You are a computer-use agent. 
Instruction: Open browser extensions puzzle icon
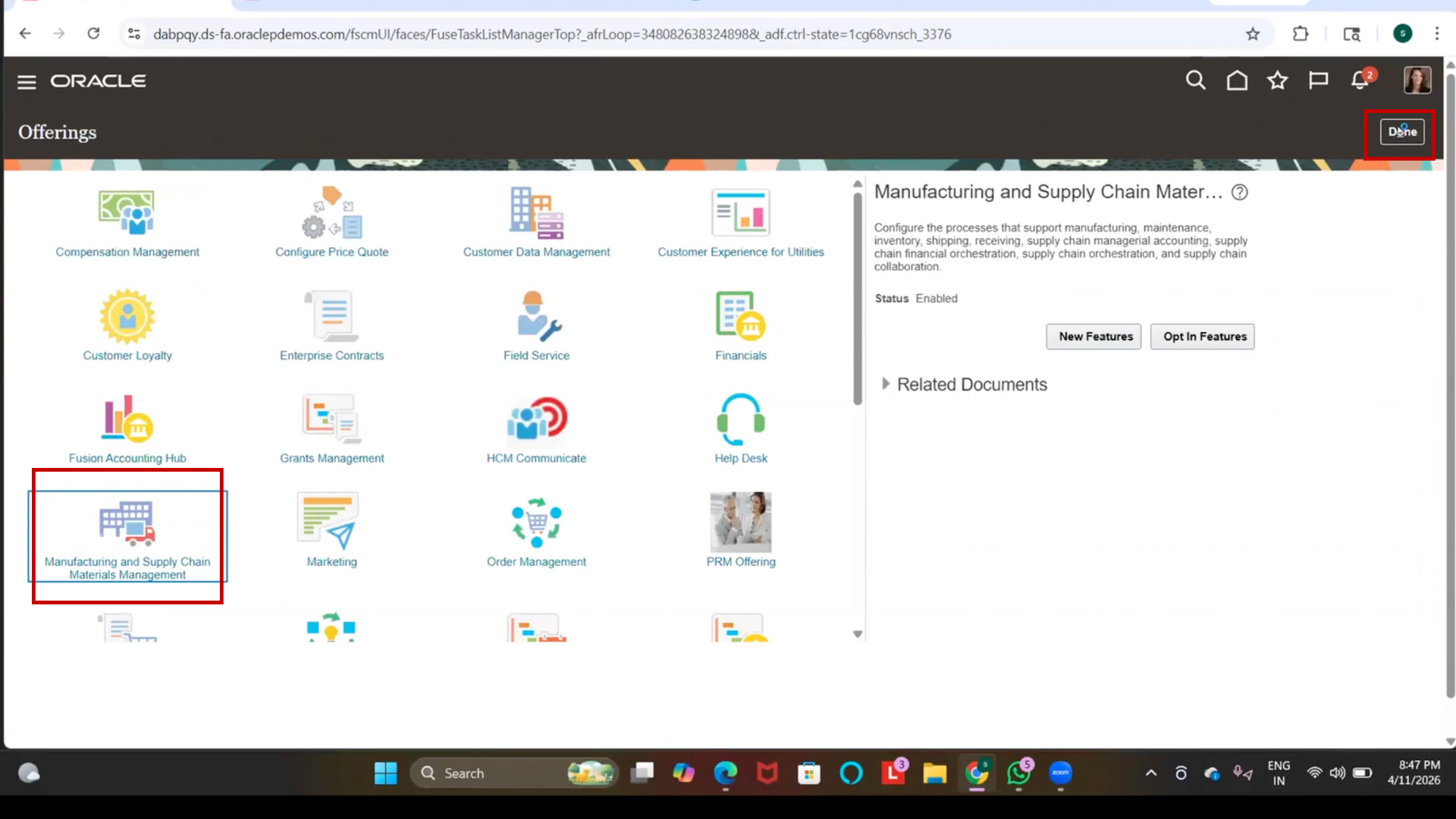(1301, 33)
